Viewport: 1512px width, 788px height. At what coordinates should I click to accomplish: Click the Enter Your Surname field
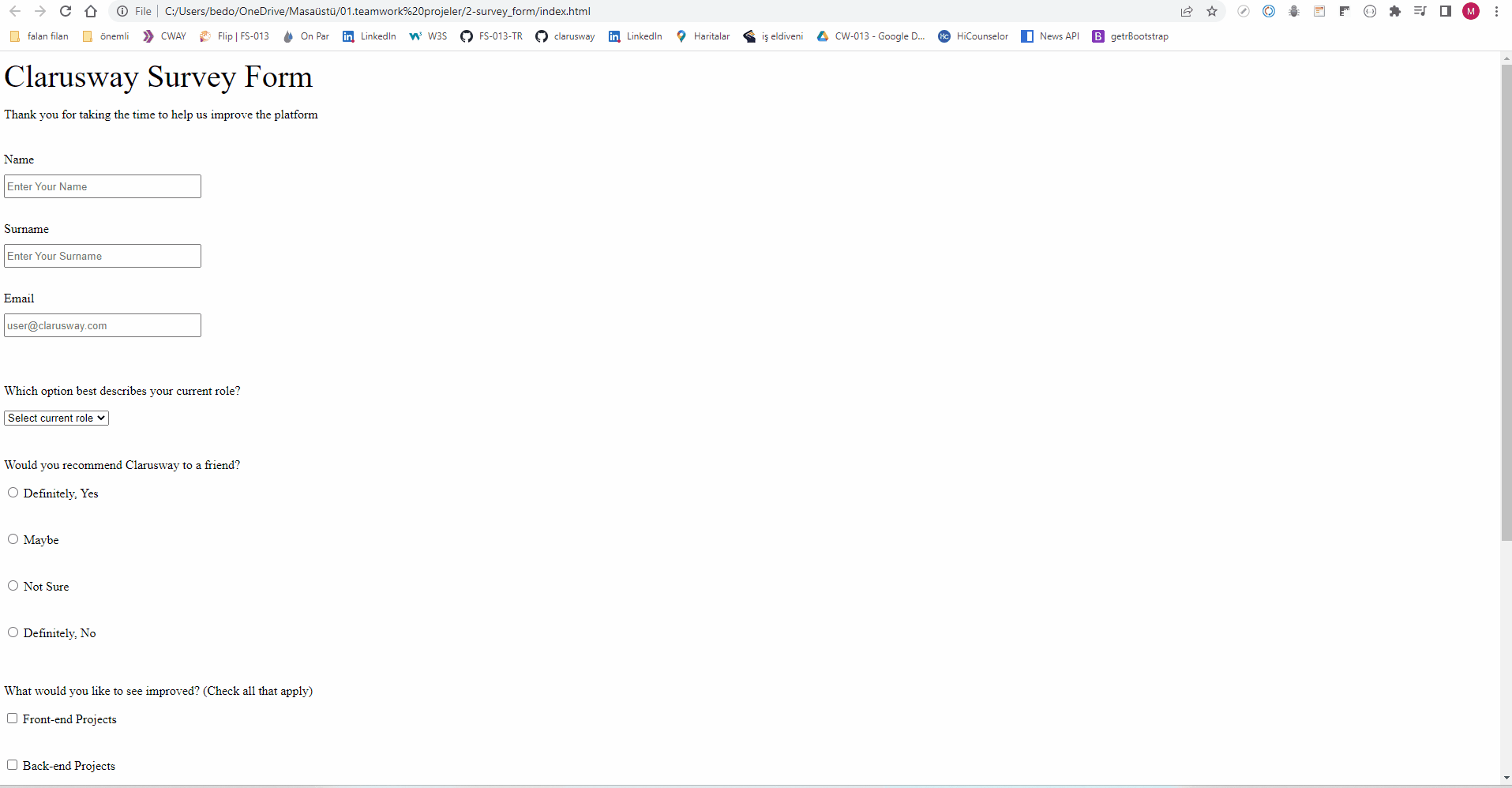pos(103,256)
